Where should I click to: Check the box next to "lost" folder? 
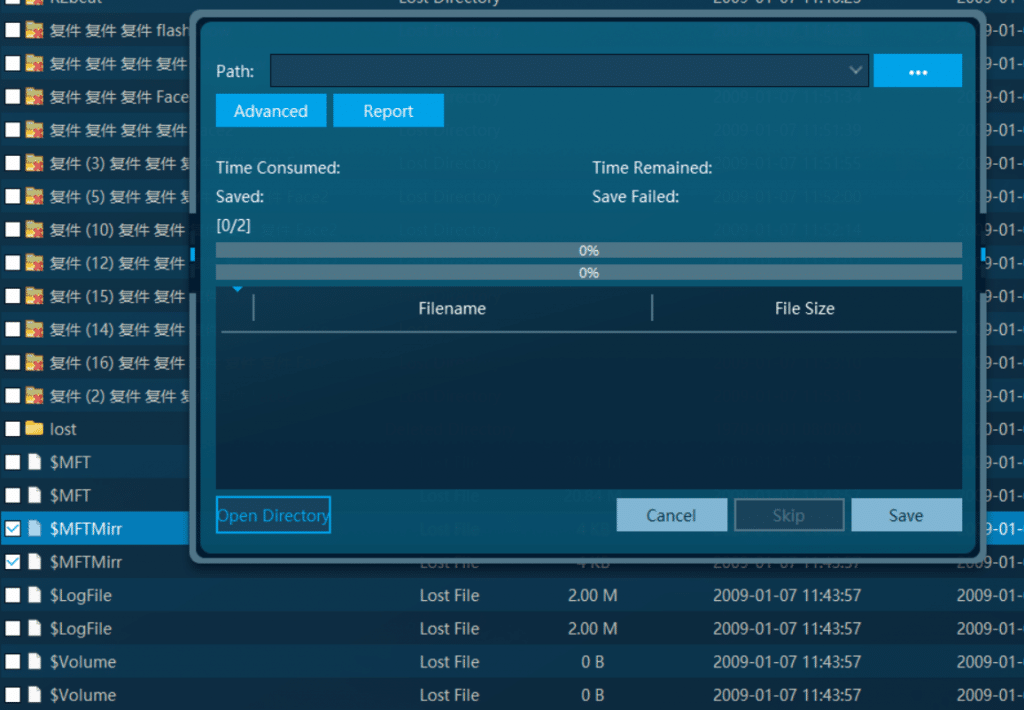[x=13, y=429]
